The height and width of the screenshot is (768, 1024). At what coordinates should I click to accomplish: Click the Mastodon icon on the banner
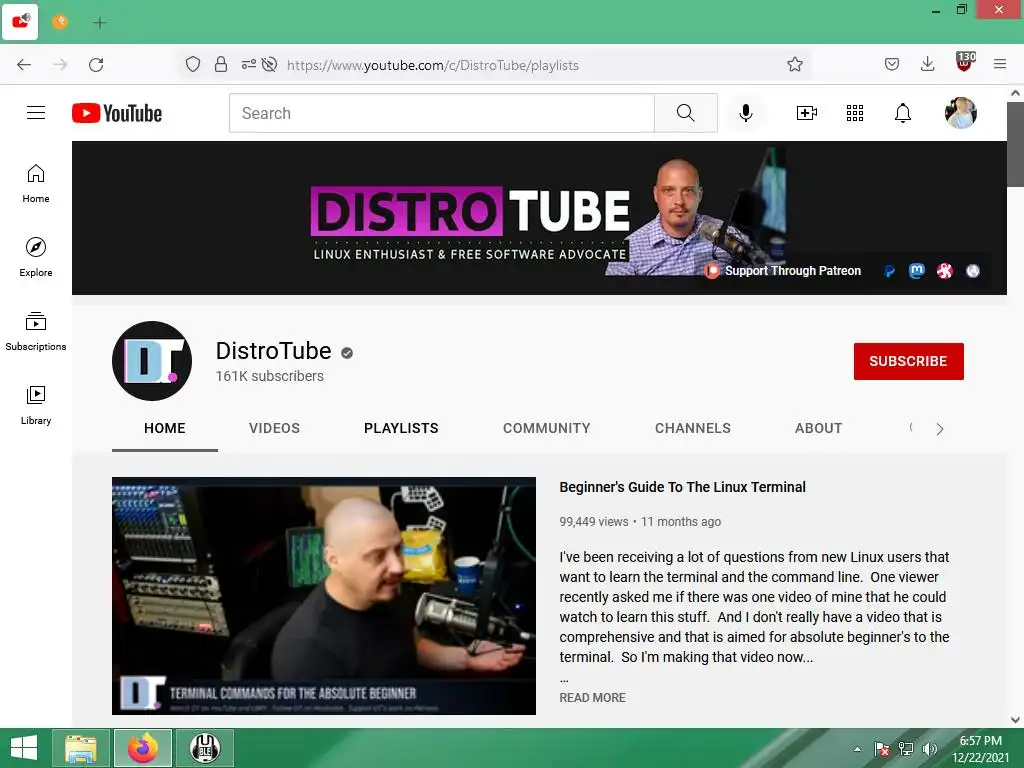point(917,270)
